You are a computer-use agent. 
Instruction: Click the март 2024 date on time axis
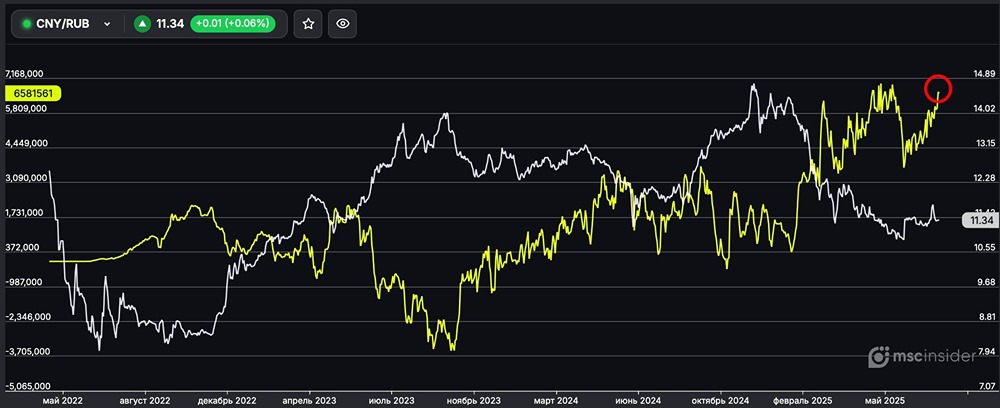pyautogui.click(x=555, y=400)
